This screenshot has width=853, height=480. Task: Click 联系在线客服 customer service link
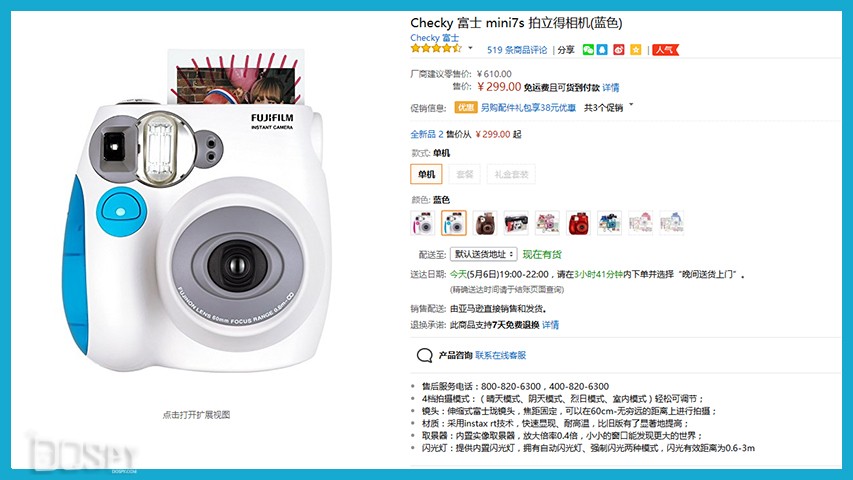(x=500, y=355)
